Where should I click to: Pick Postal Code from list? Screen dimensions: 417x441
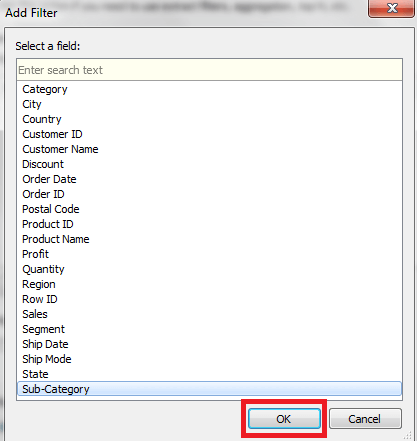pyautogui.click(x=51, y=209)
